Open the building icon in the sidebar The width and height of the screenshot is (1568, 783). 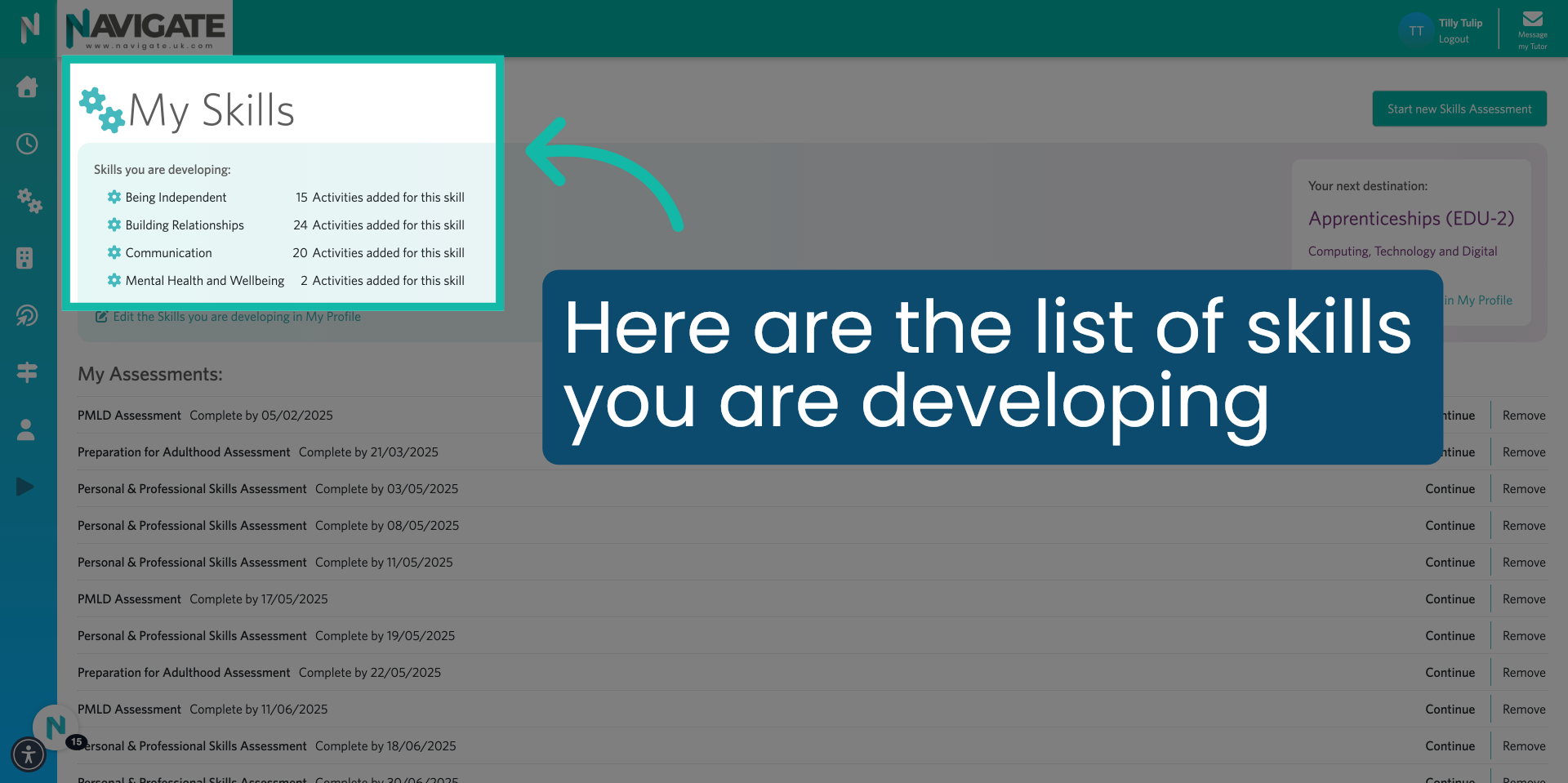pos(27,258)
